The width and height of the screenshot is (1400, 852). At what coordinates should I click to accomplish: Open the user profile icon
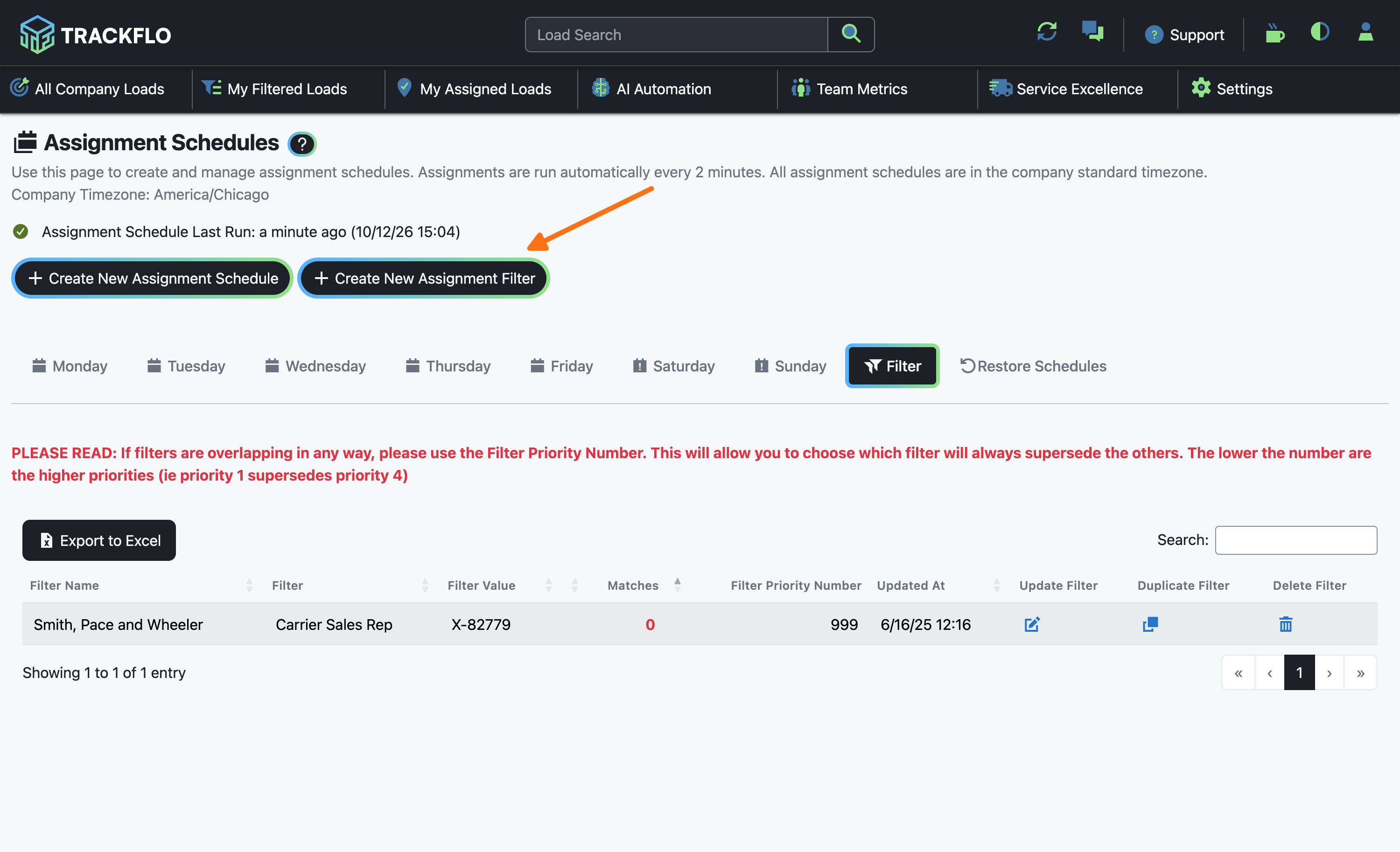[x=1366, y=32]
